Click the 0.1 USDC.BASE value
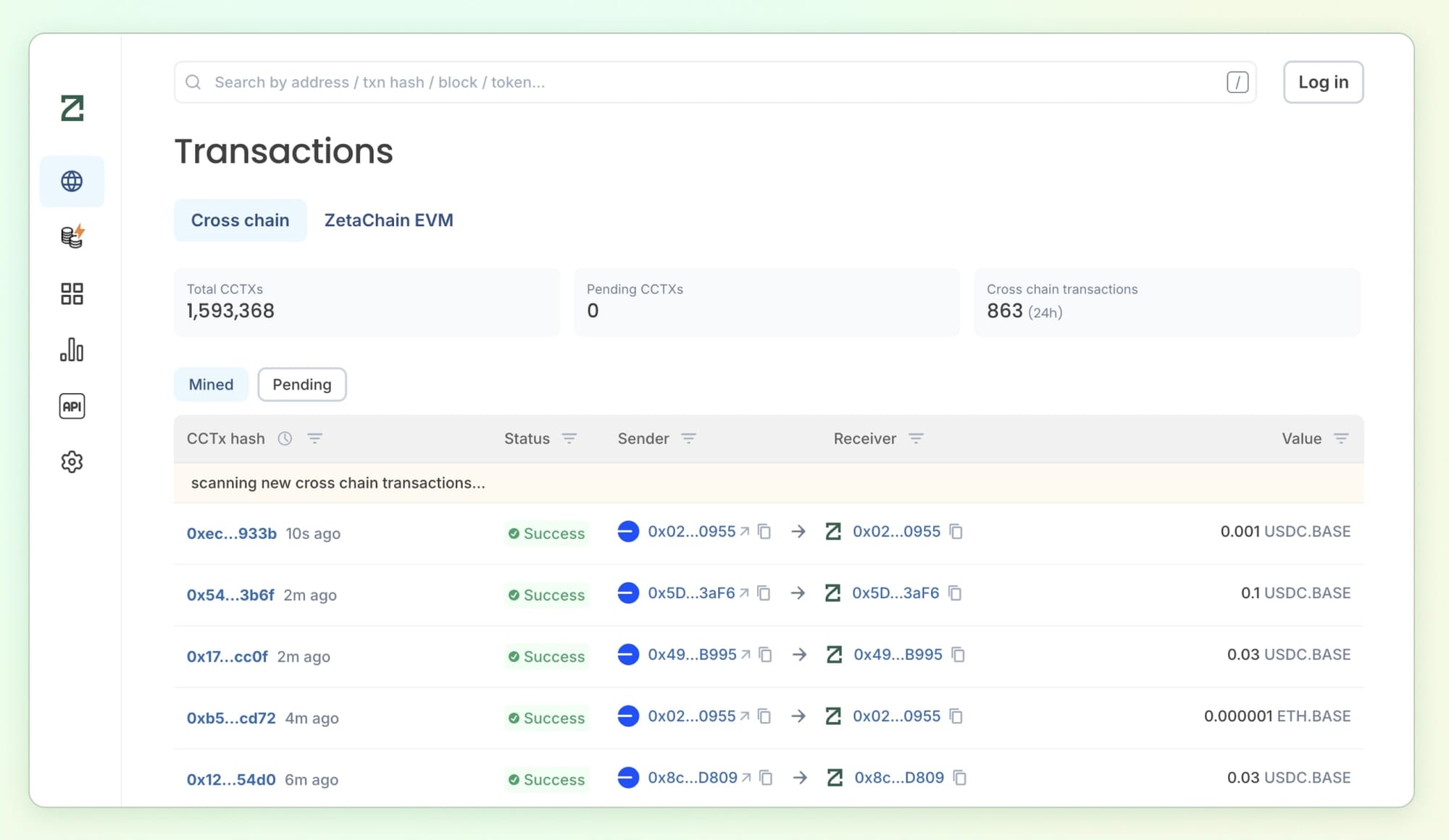Viewport: 1449px width, 840px height. 1295,593
